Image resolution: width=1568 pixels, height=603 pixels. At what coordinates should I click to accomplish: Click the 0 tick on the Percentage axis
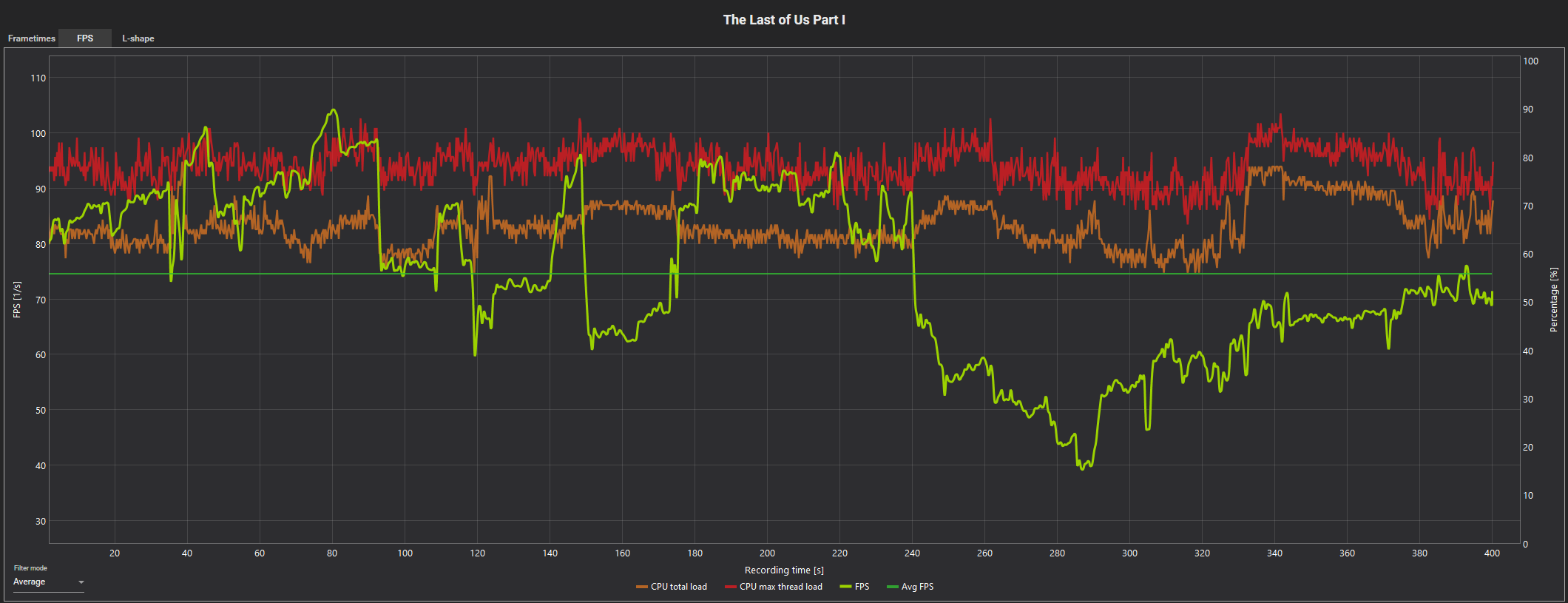pyautogui.click(x=1525, y=545)
